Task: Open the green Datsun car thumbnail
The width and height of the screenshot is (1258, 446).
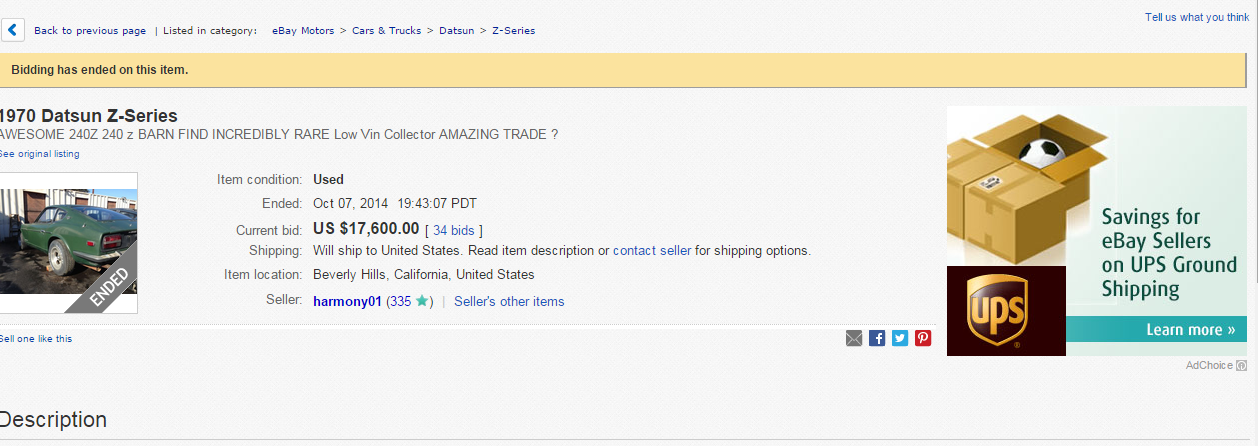Action: point(69,243)
